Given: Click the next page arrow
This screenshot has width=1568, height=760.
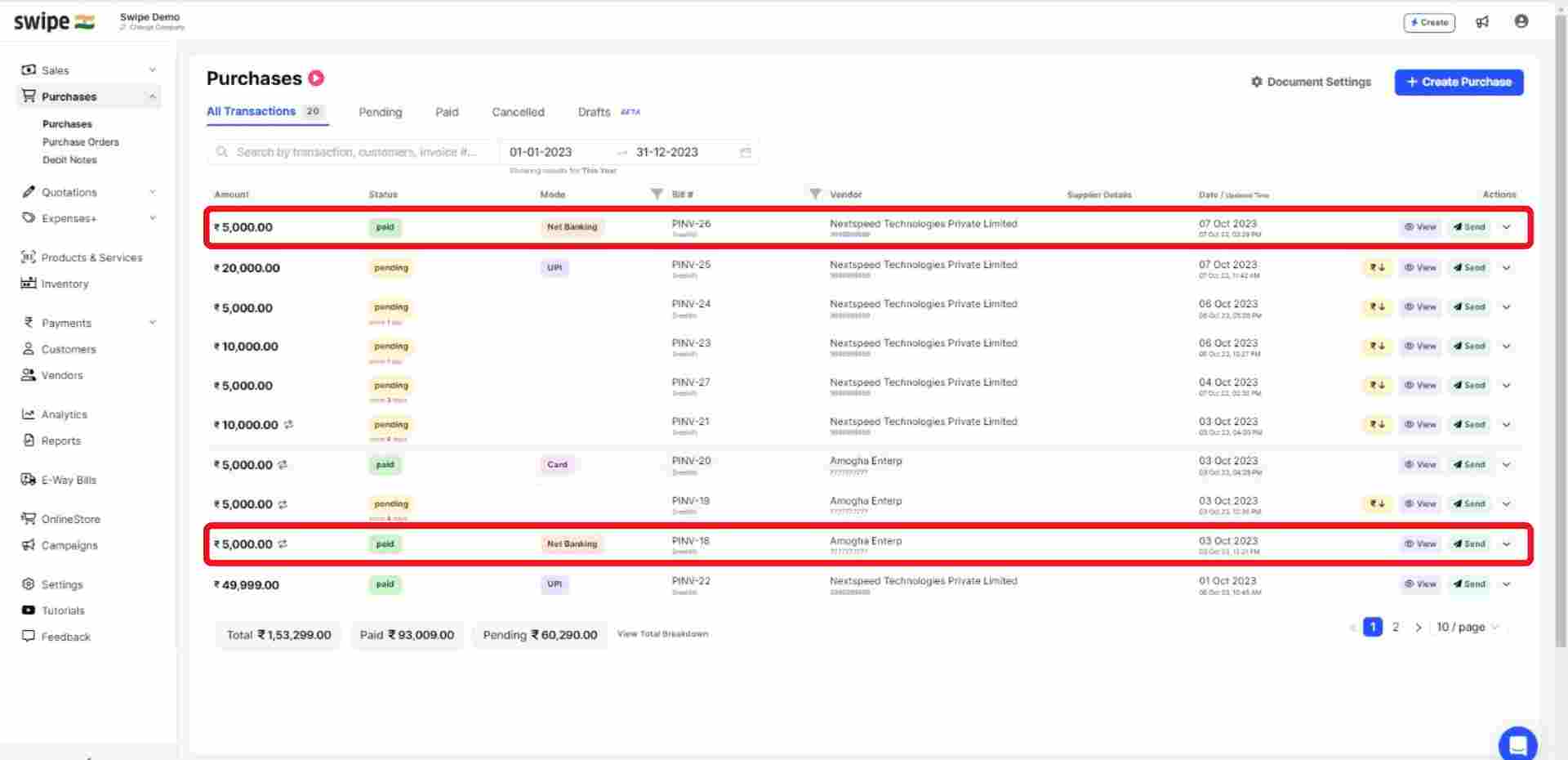Looking at the screenshot, I should (1419, 627).
